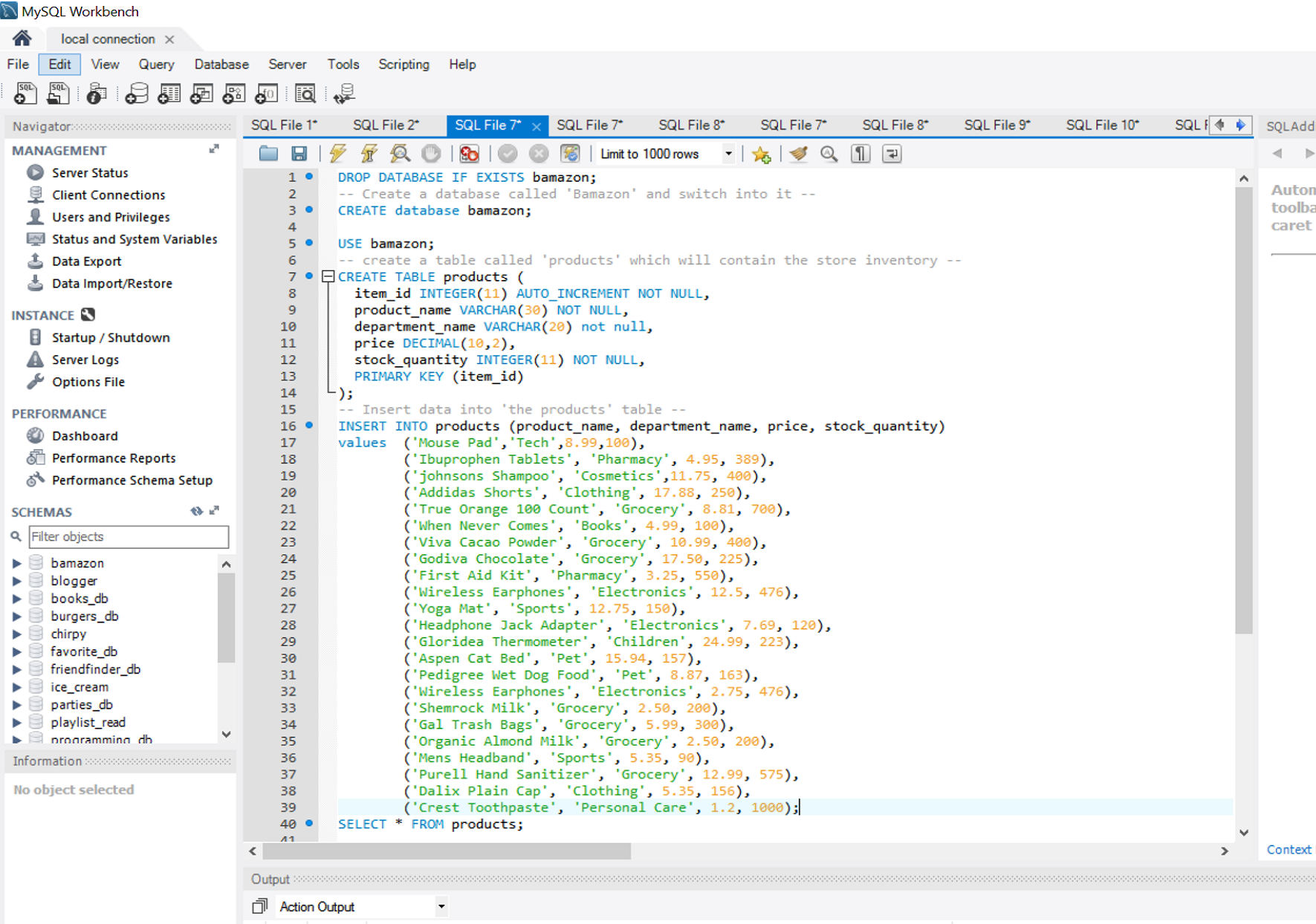Click the Instance connection icon beside INSTANCE

tap(88, 314)
